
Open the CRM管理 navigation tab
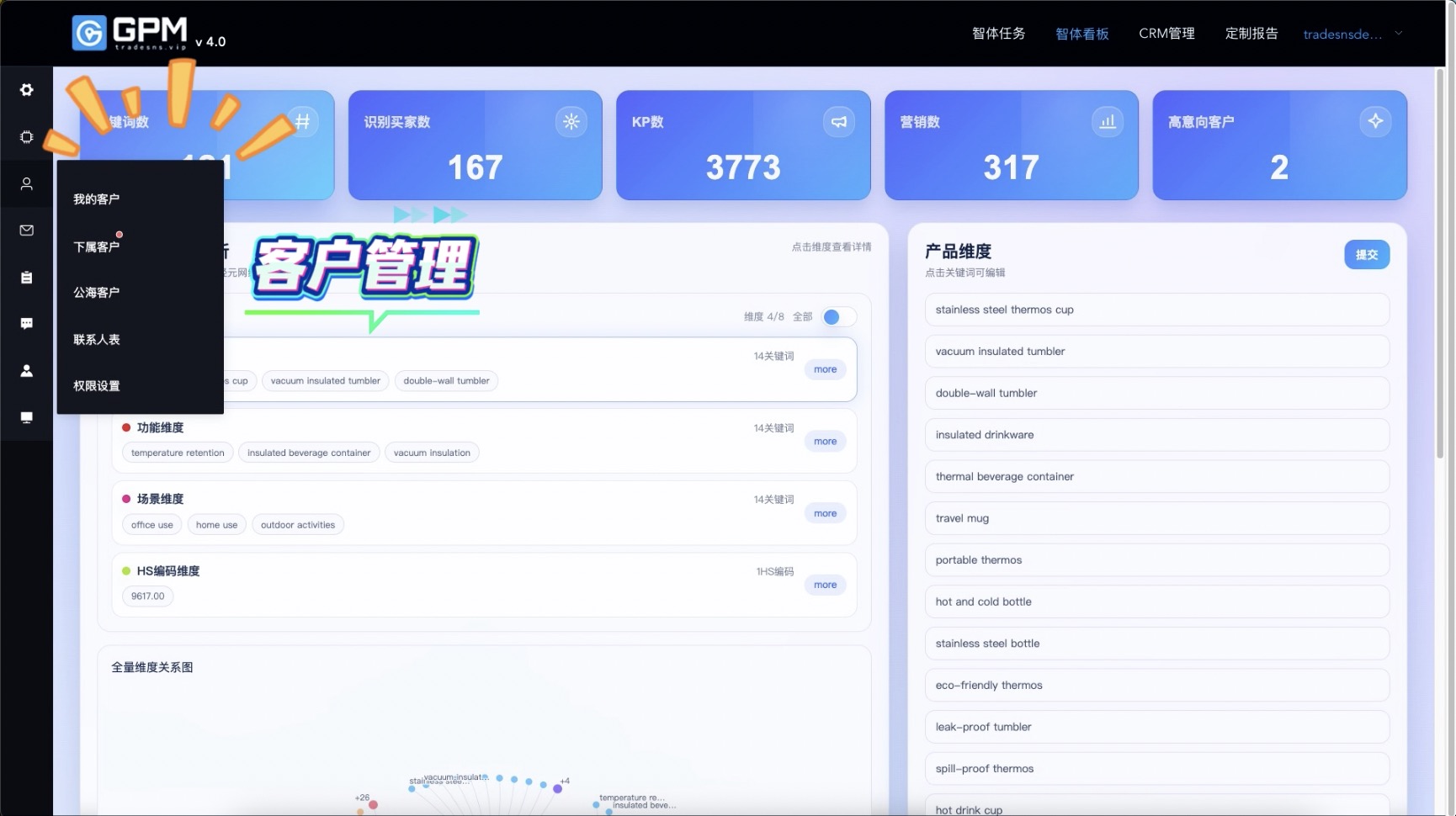click(x=1166, y=34)
